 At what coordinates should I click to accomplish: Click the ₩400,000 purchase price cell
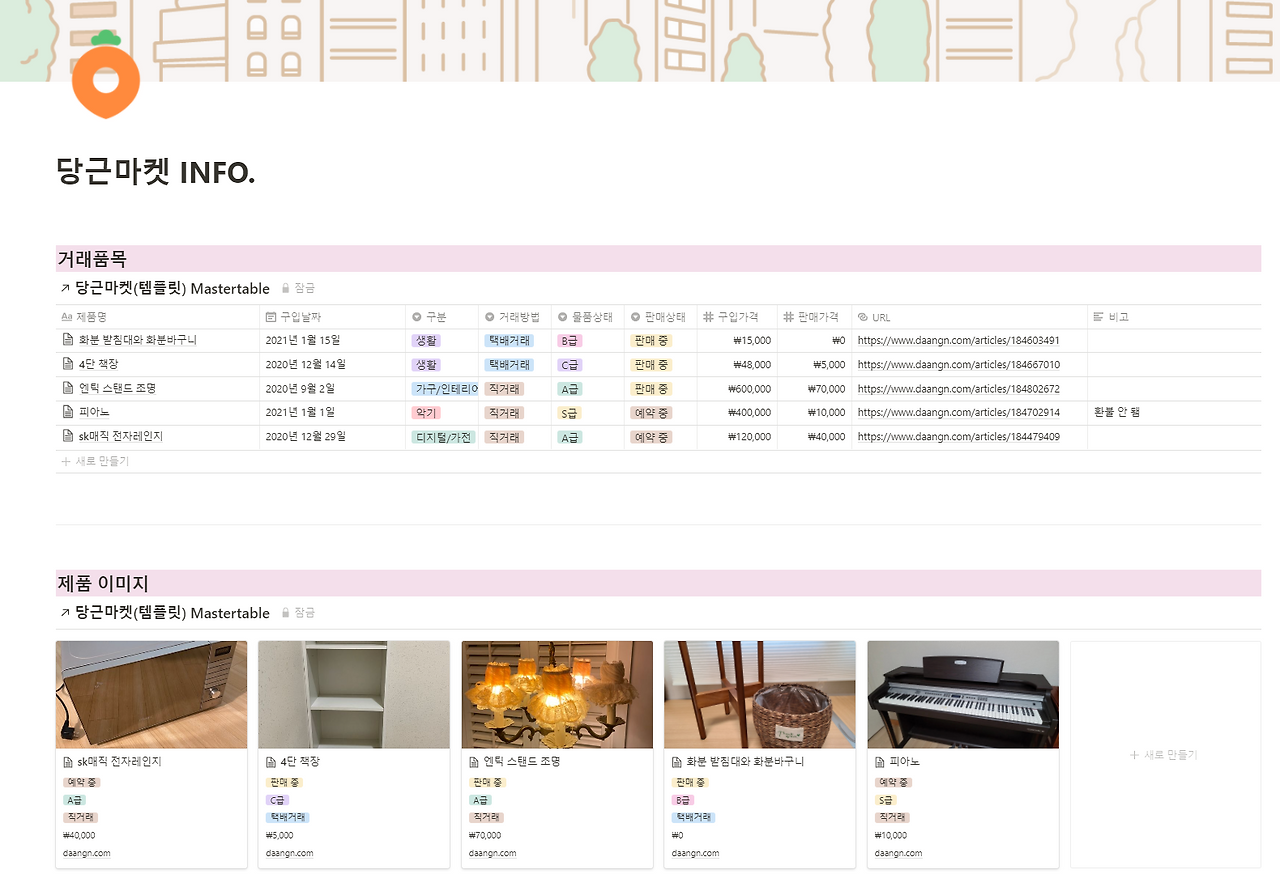(737, 413)
